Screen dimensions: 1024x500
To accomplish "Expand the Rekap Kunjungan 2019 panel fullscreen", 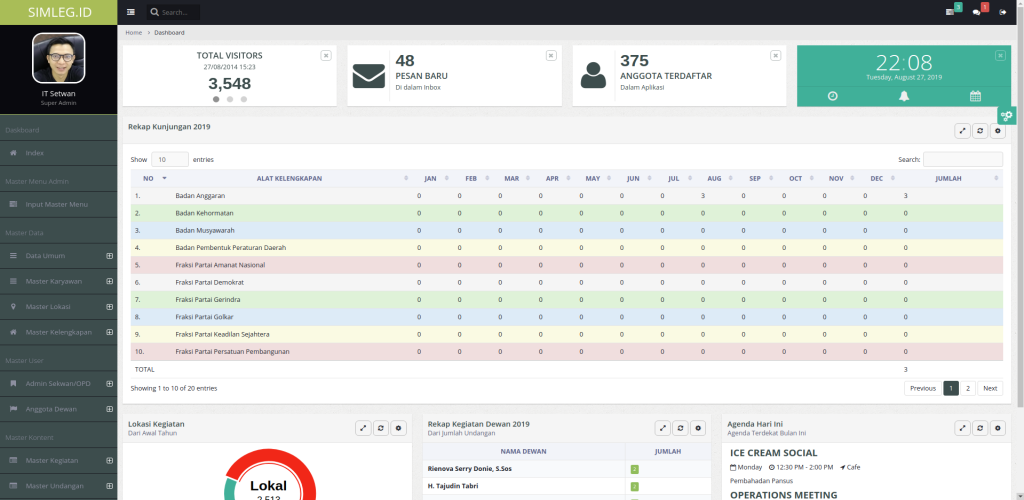I will (x=962, y=131).
